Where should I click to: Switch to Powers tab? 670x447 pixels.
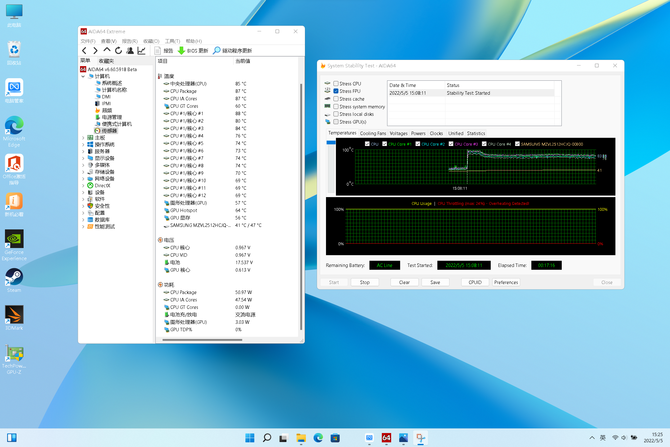pos(418,133)
